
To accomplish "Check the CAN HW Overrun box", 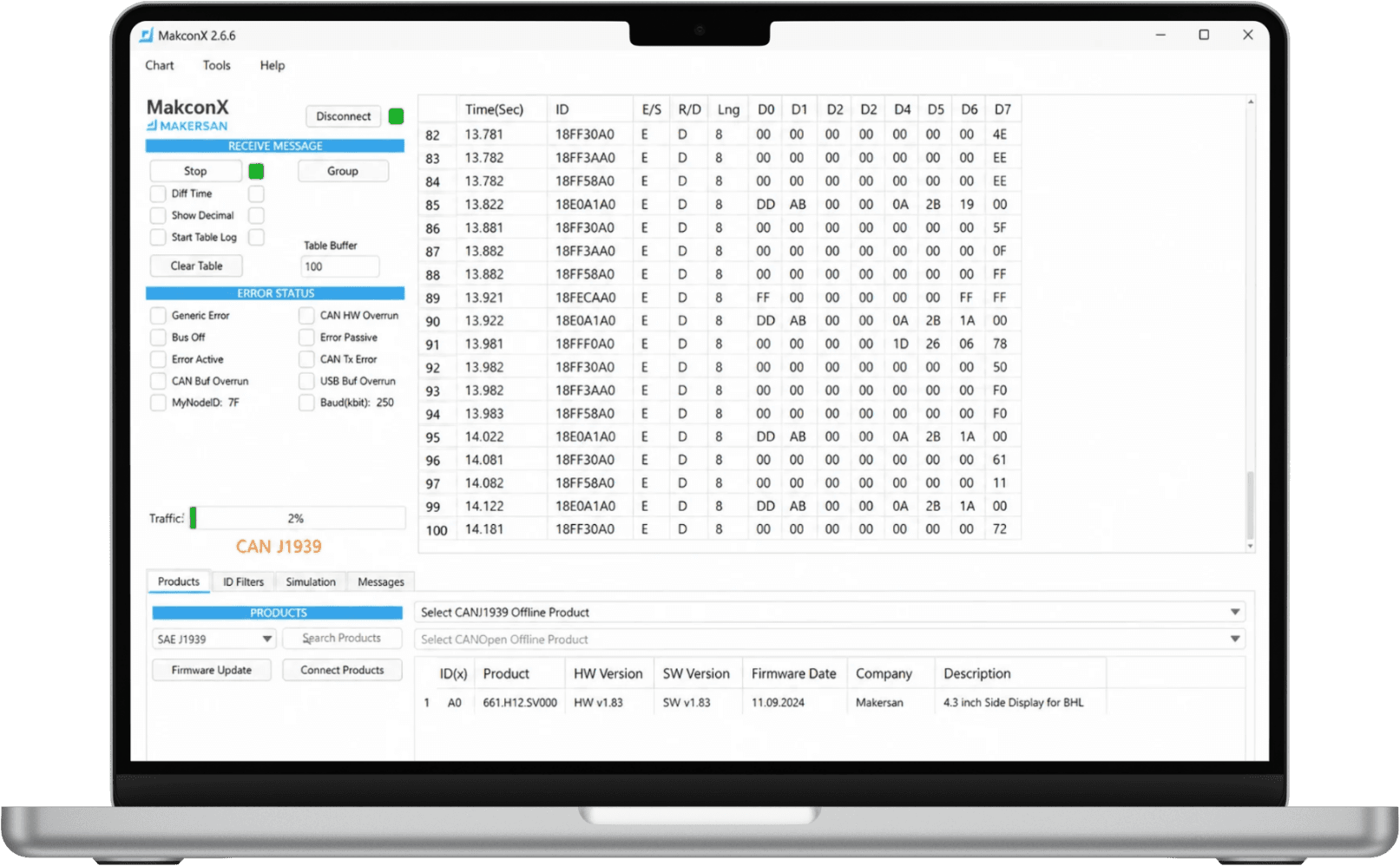I will point(306,315).
